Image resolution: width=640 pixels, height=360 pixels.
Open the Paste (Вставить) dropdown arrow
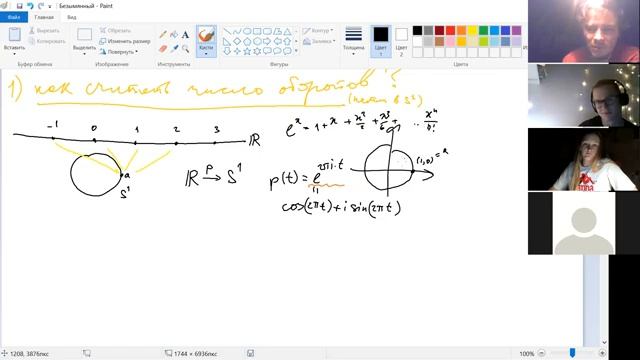tap(14, 54)
